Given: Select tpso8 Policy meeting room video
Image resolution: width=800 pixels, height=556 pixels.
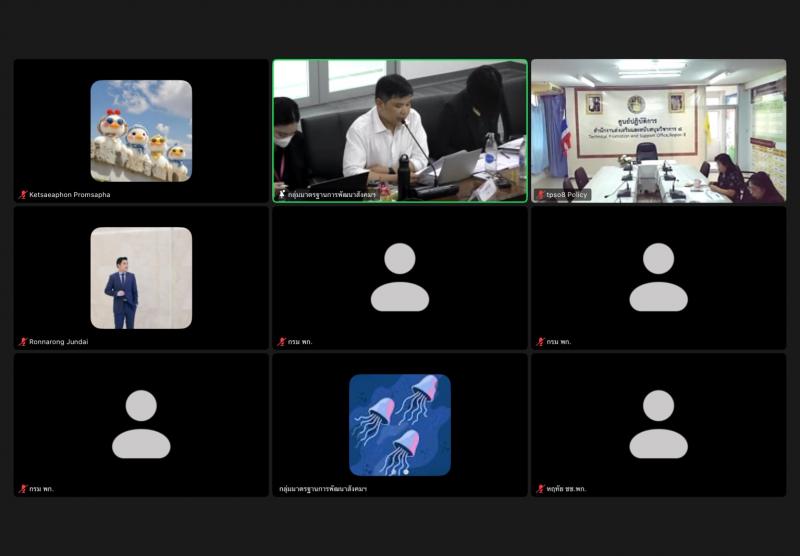Looking at the screenshot, I should (x=659, y=131).
